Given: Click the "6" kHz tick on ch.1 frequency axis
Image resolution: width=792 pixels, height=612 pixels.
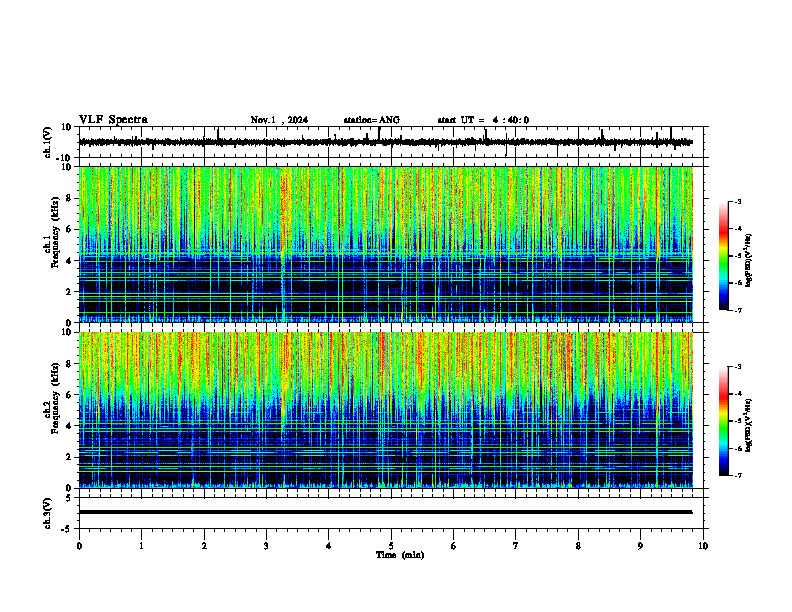Looking at the screenshot, I should pos(69,230).
